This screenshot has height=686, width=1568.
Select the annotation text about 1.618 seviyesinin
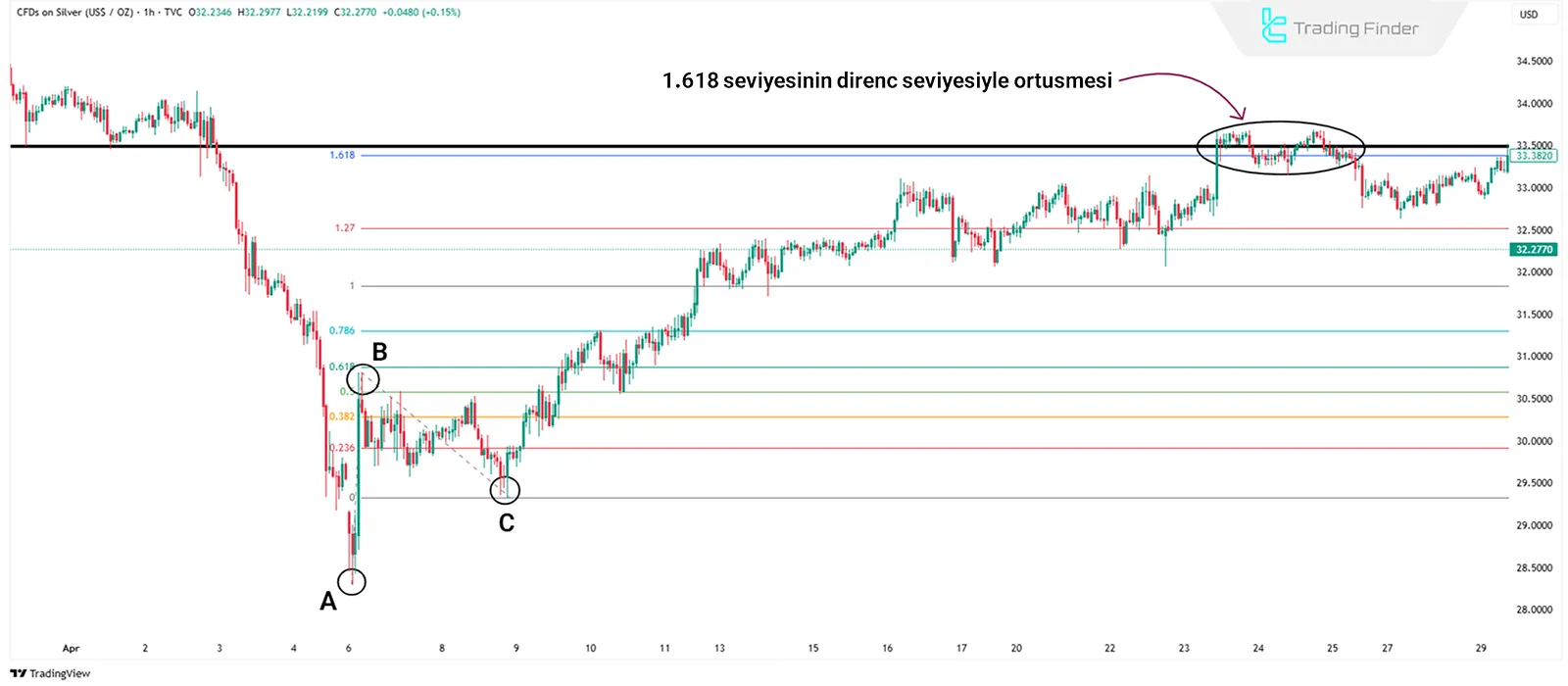click(887, 81)
